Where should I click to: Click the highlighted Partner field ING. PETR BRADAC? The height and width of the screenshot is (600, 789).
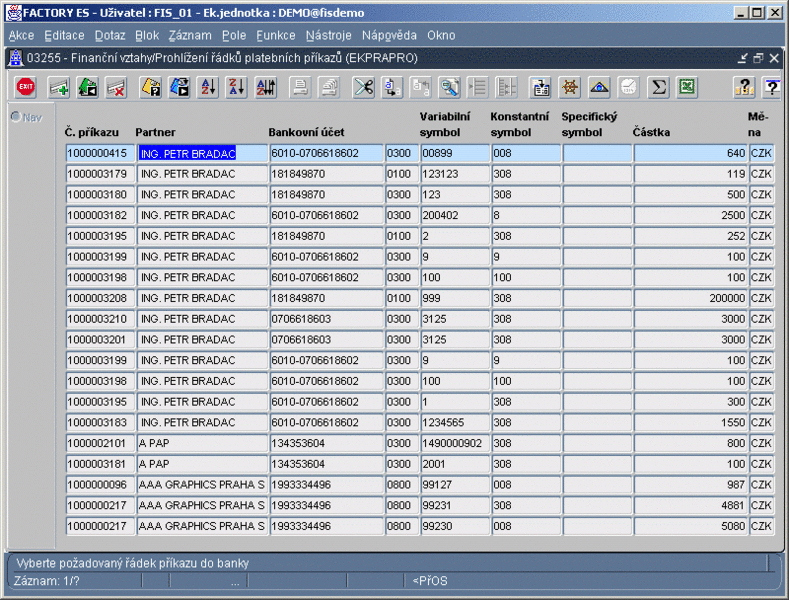click(x=202, y=153)
